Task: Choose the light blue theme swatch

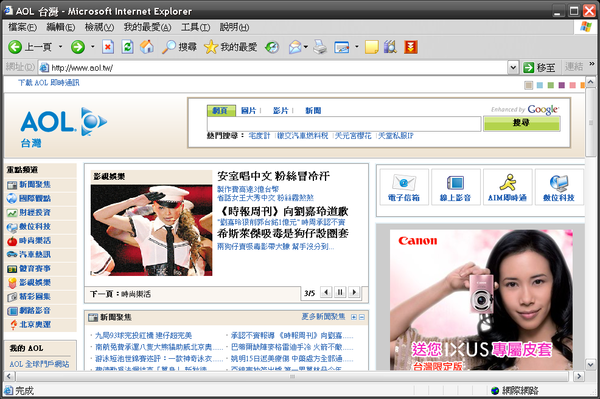Action: (x=540, y=85)
